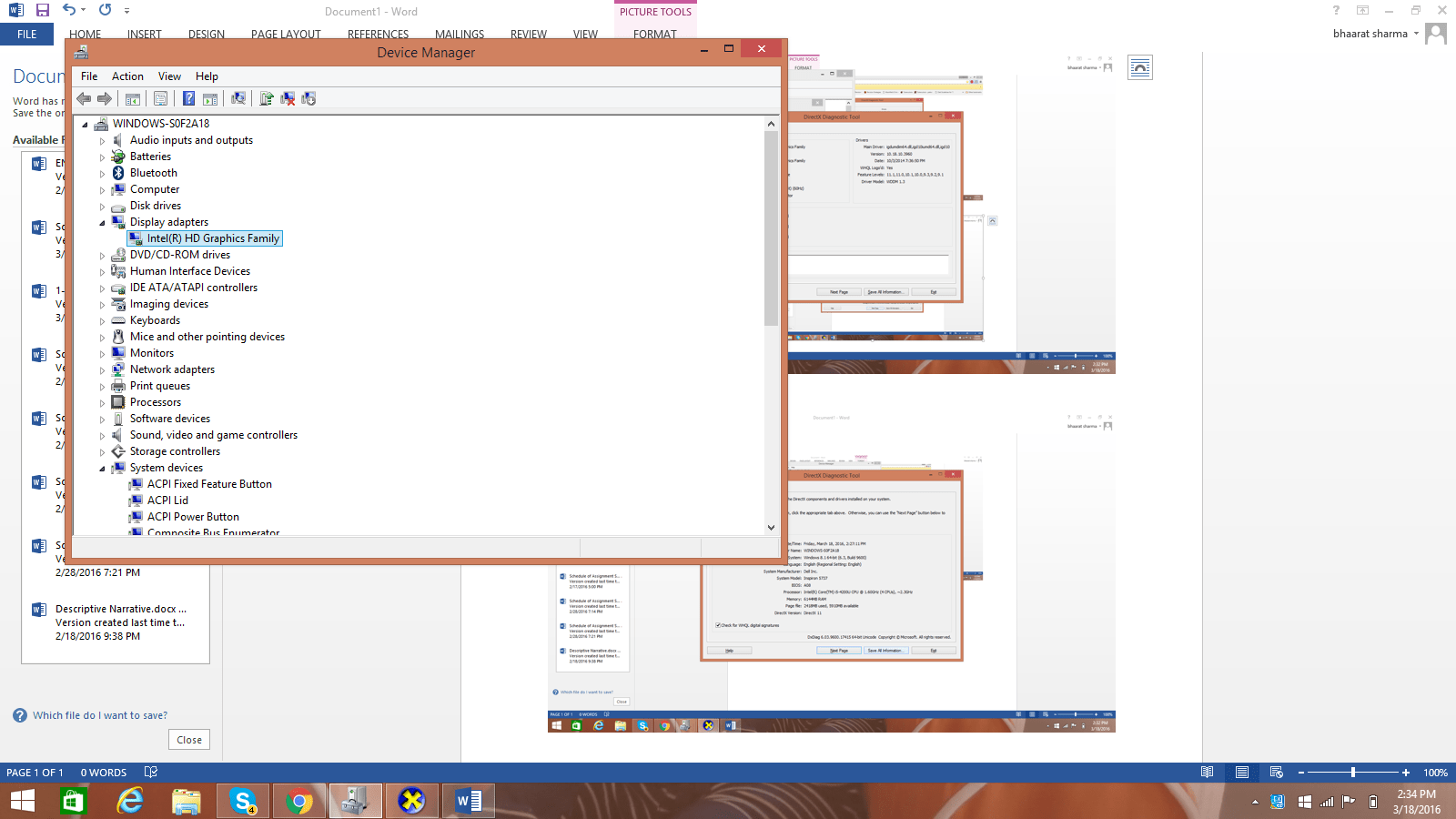
Task: Redo the action in Word's quick access toolbar
Action: tap(105, 10)
